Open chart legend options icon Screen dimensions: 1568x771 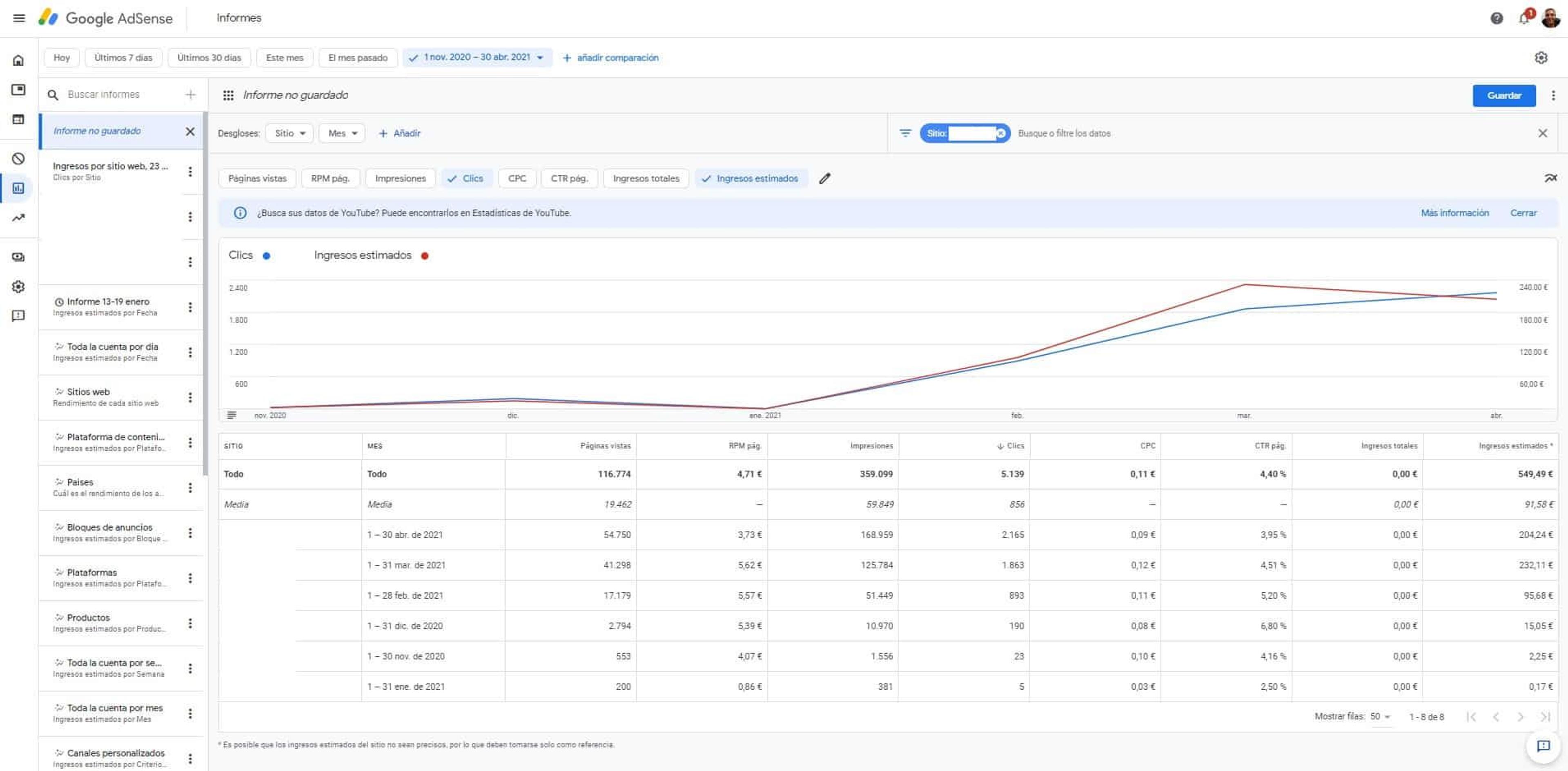(x=231, y=416)
